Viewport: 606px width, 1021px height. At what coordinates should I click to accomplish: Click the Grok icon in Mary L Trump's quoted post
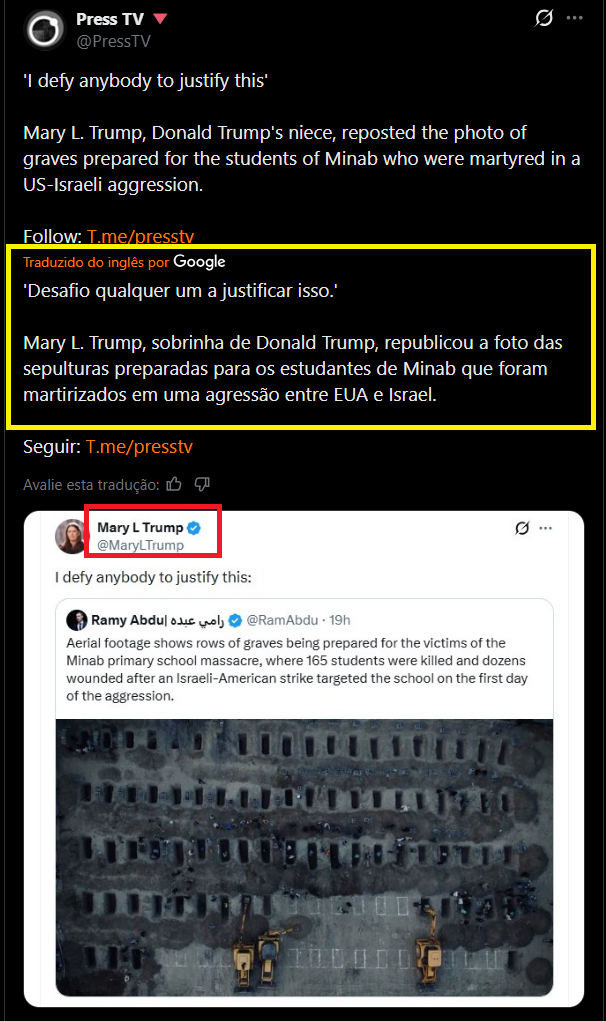point(522,528)
